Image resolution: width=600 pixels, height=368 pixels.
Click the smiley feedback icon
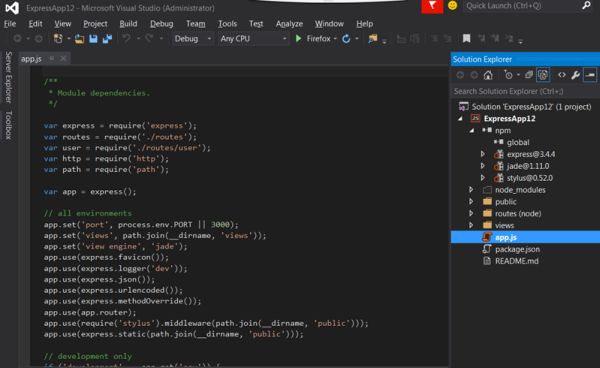point(452,6)
